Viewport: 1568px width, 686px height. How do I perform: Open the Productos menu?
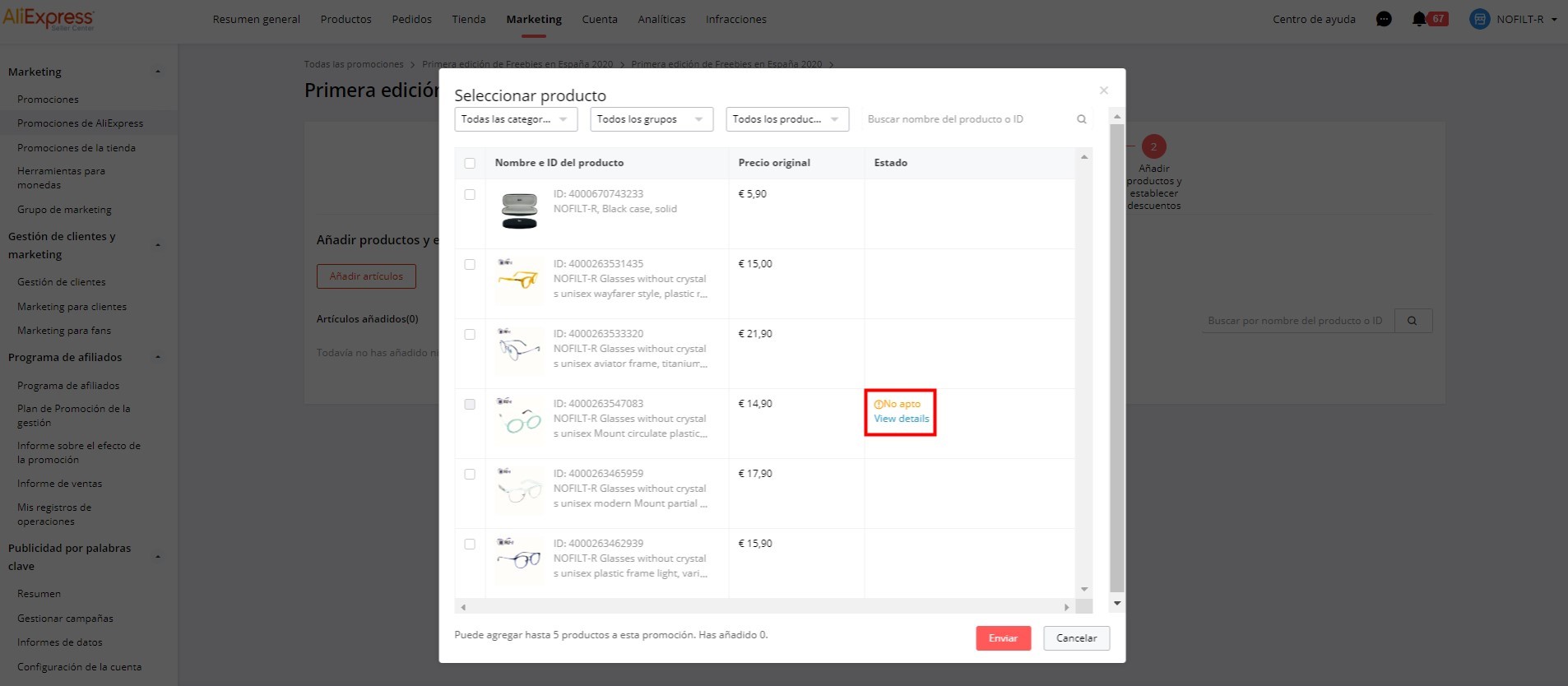click(346, 19)
